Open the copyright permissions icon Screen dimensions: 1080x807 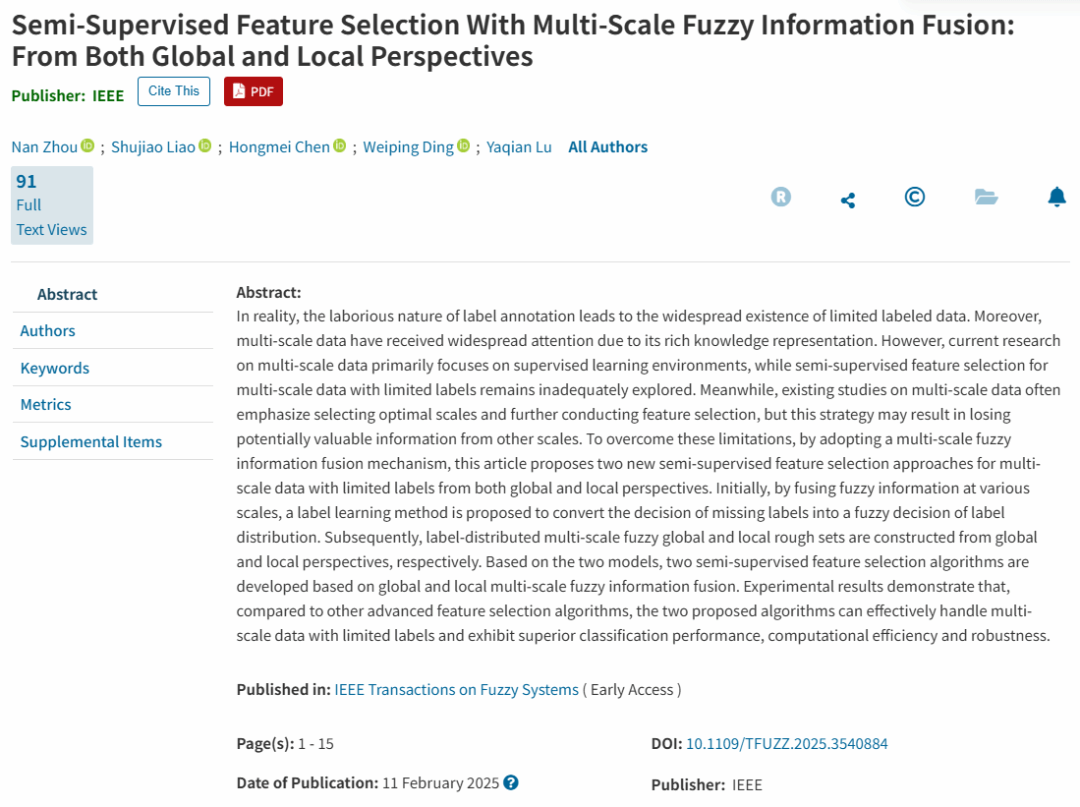914,197
